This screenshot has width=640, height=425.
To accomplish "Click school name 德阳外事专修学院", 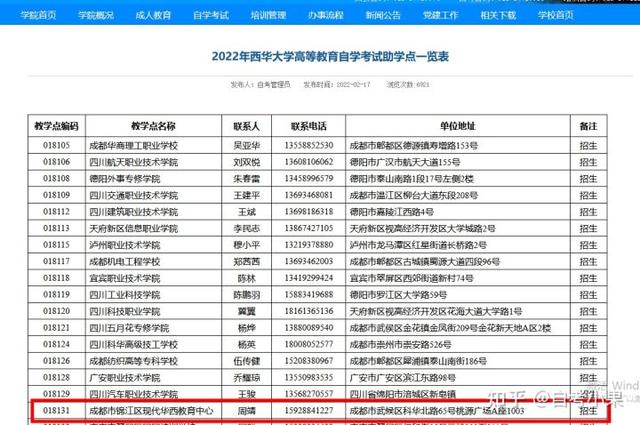I will pyautogui.click(x=124, y=179).
